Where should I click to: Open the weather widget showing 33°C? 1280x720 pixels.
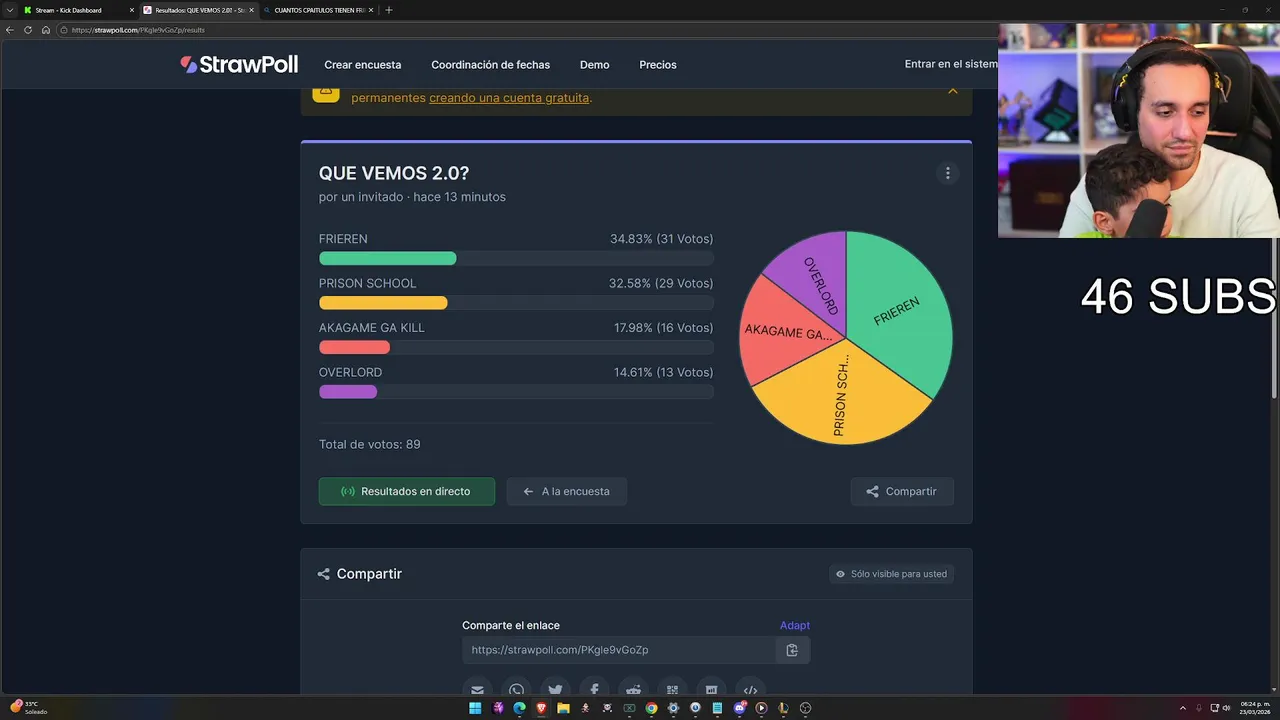(28, 707)
